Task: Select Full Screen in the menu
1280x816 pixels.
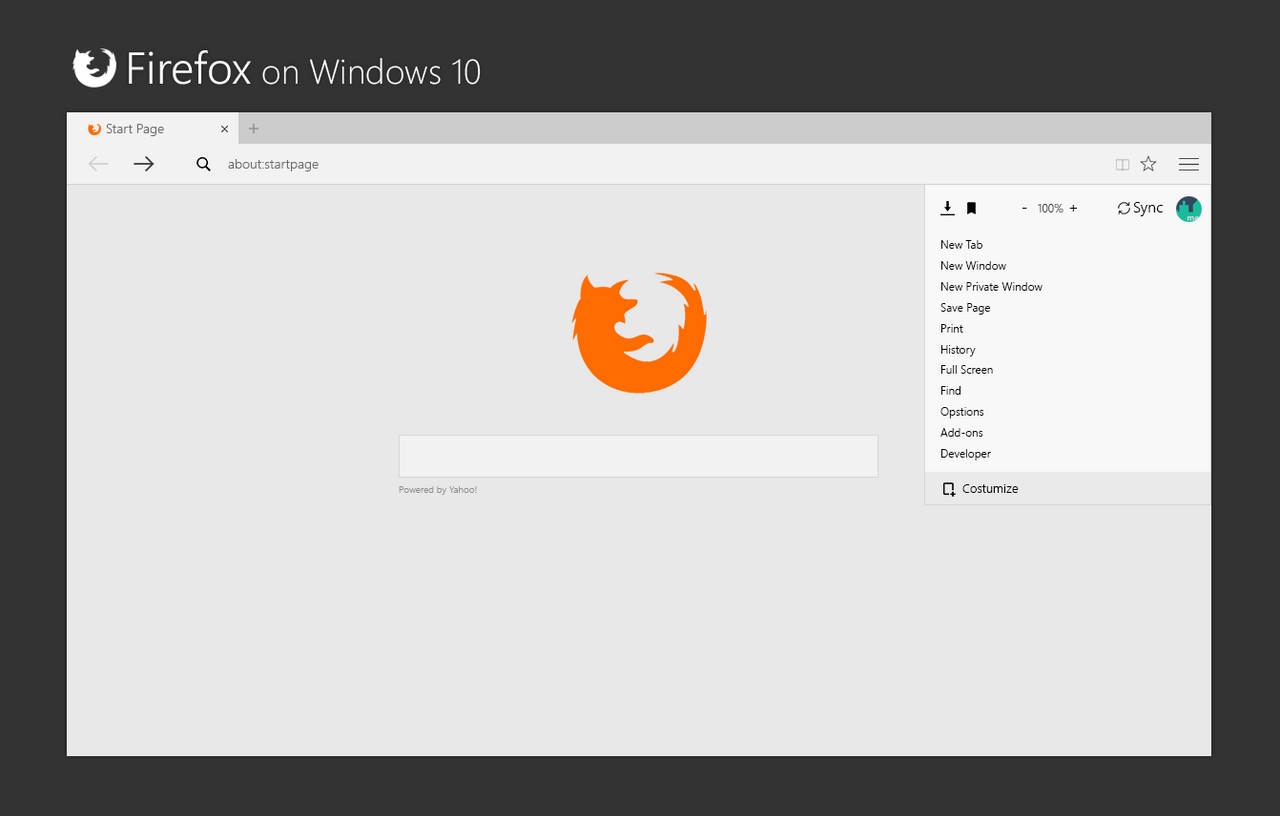Action: point(966,370)
